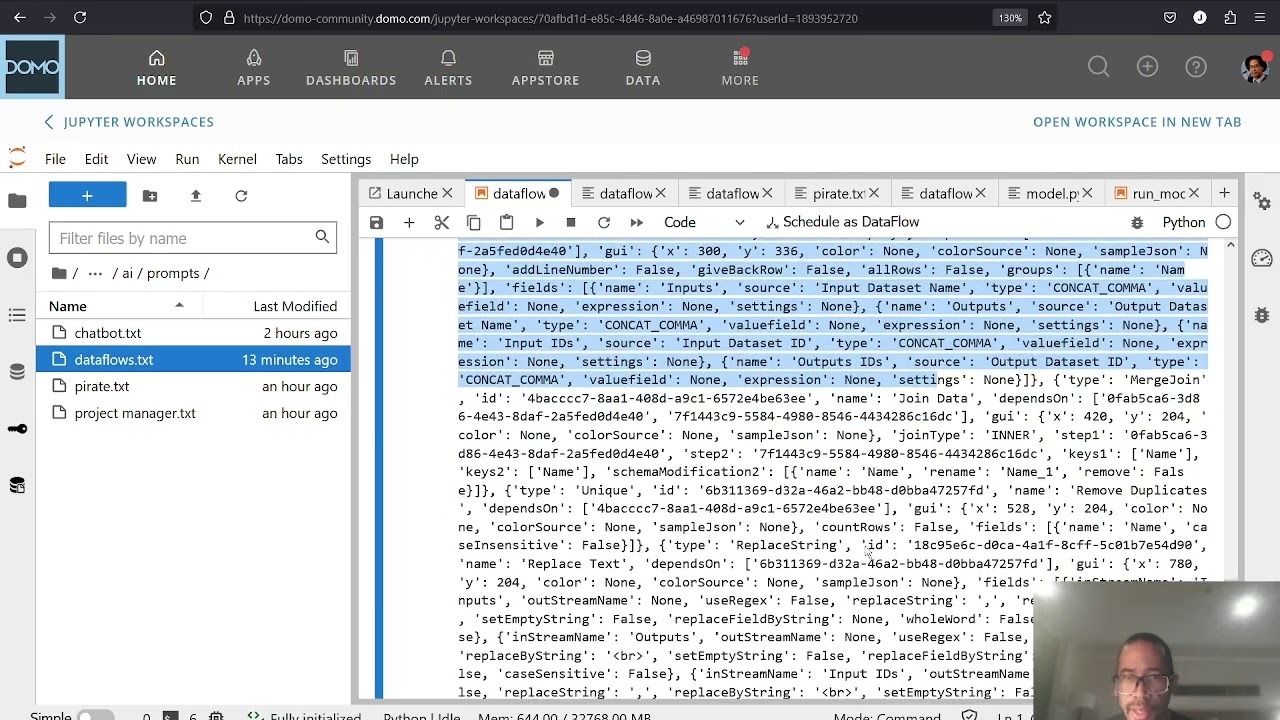Interrupt the kernel
Image resolution: width=1280 pixels, height=720 pixels.
(571, 223)
